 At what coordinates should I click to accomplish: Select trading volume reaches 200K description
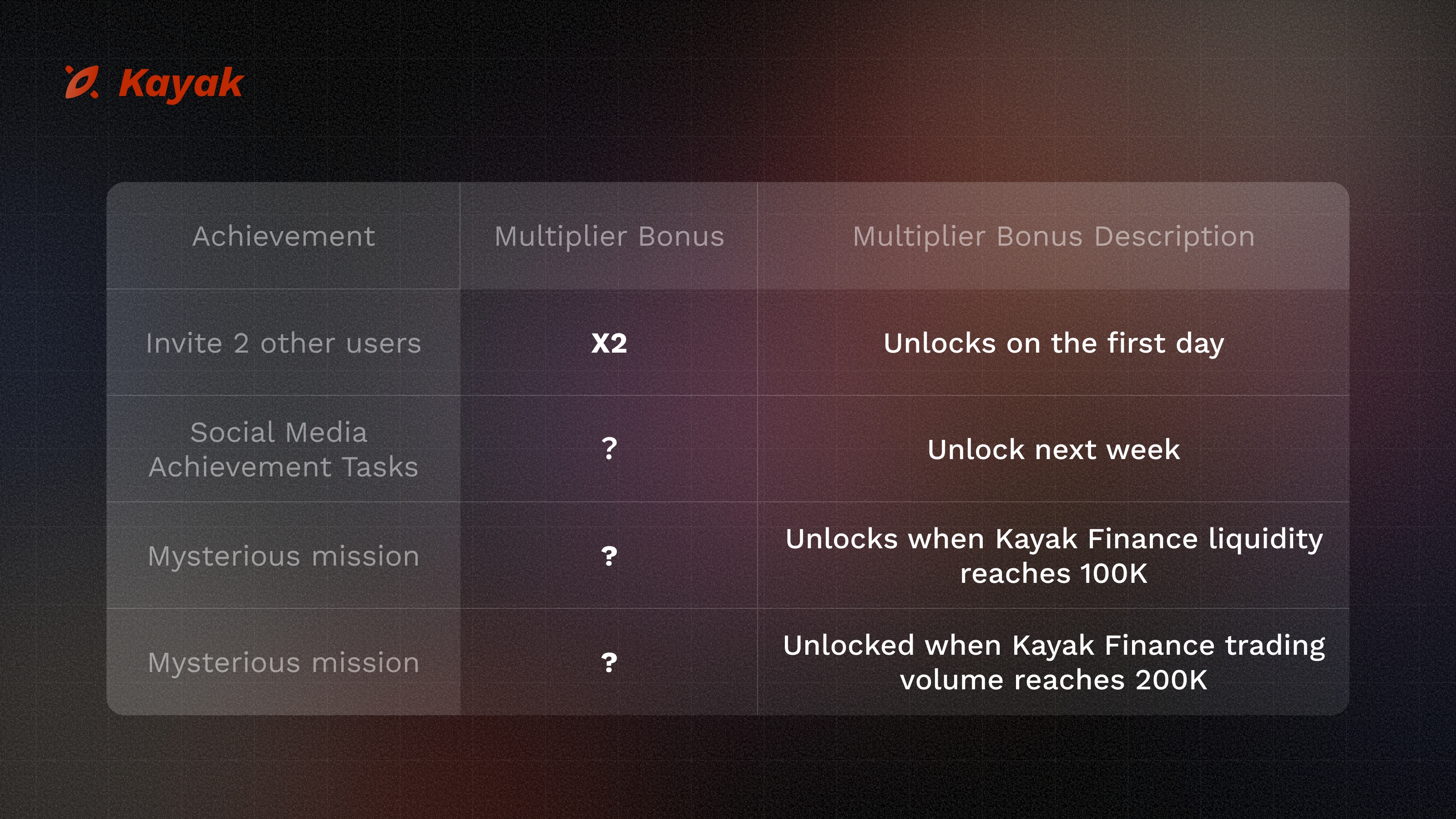coord(1054,662)
